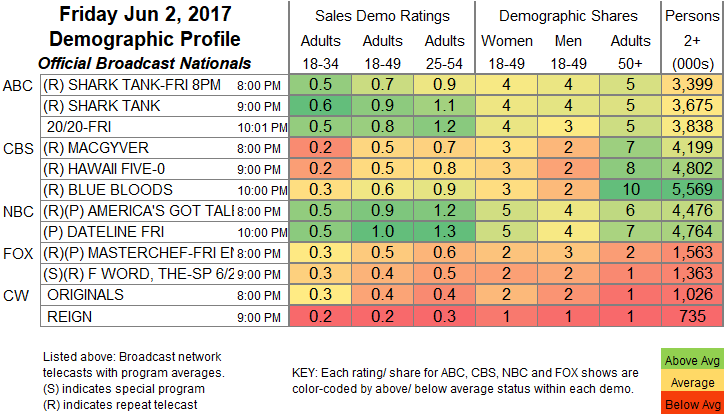Click the 5,569 viewers cell
The image size is (724, 414).
coord(693,190)
